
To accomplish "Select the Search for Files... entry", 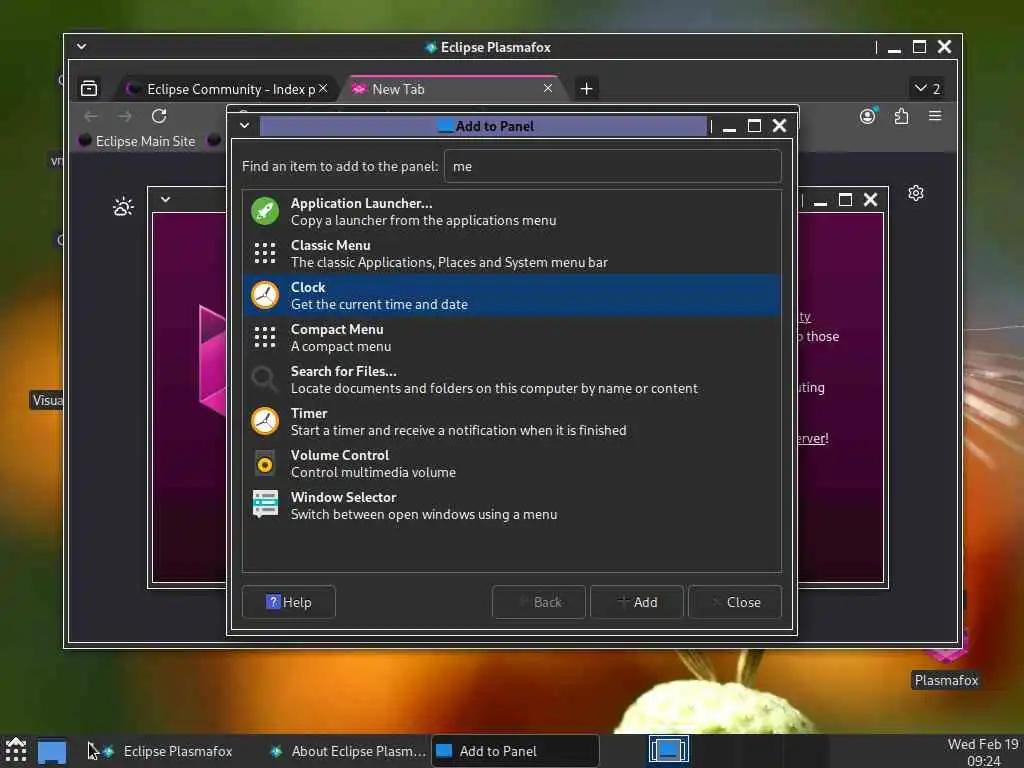I will (x=512, y=379).
